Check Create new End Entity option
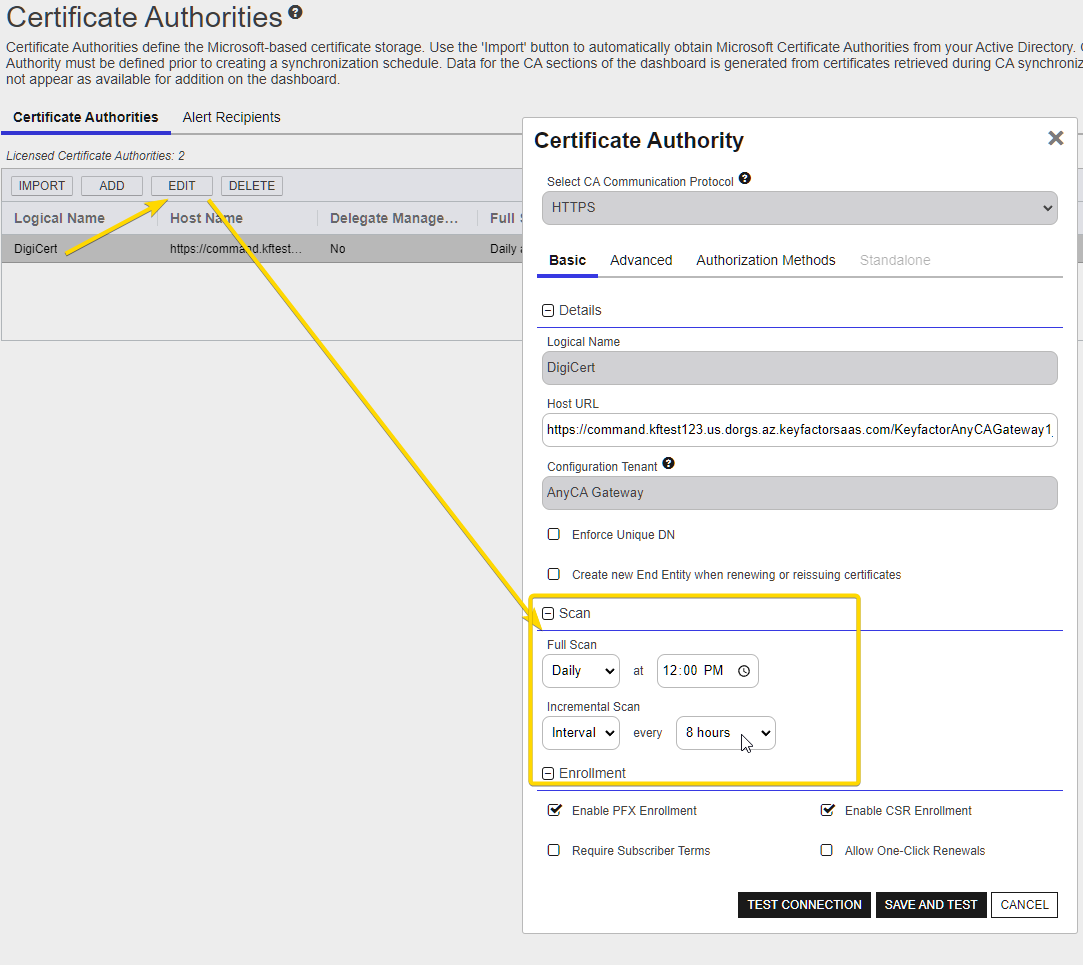This screenshot has width=1083, height=965. (x=554, y=574)
